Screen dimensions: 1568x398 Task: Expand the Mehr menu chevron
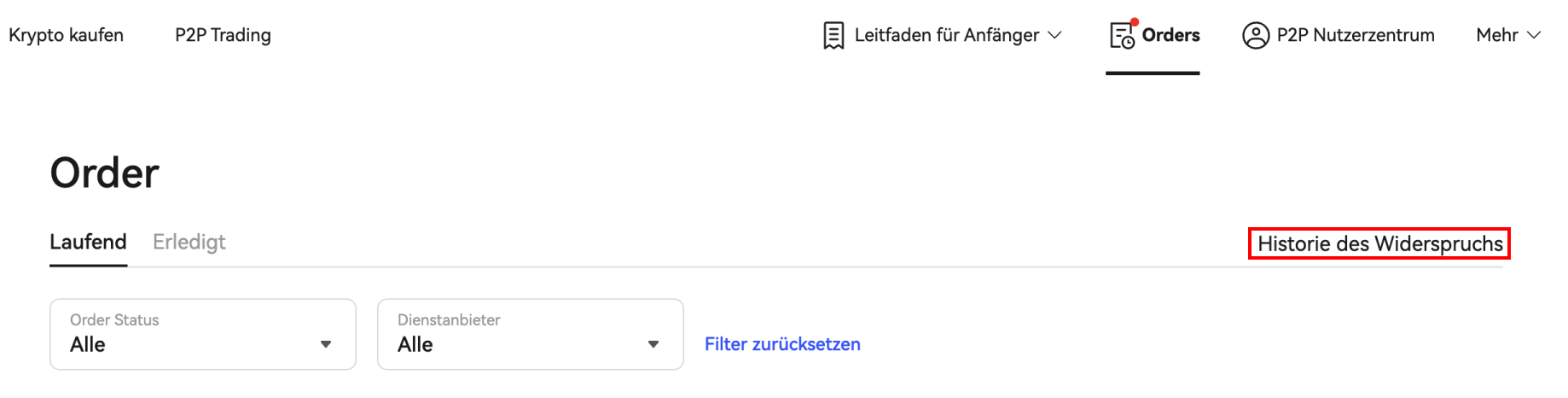[x=1534, y=35]
